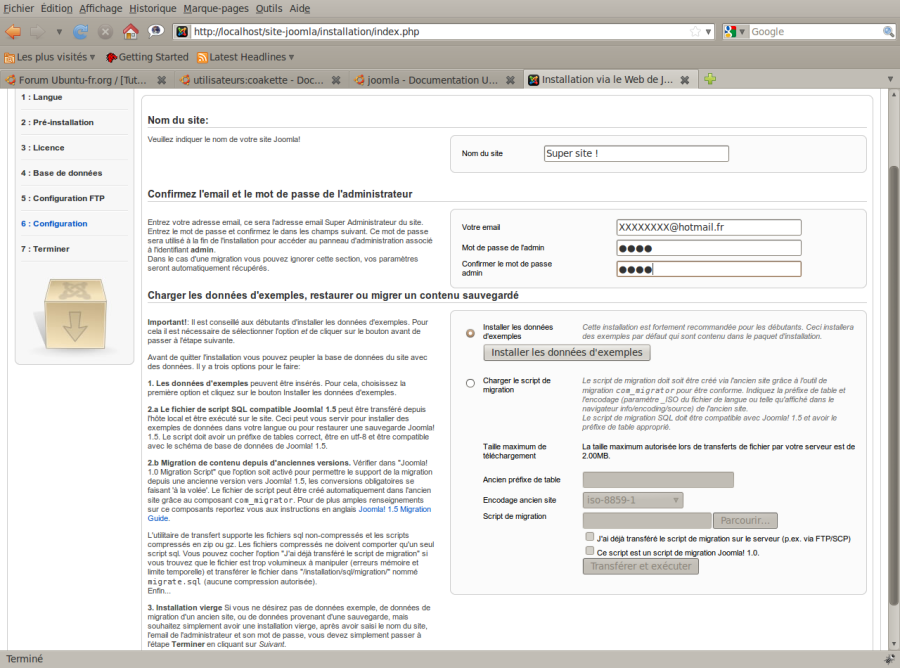This screenshot has width=900, height=668.
Task: Select Installer les données d'exemples radio
Action: tap(470, 333)
